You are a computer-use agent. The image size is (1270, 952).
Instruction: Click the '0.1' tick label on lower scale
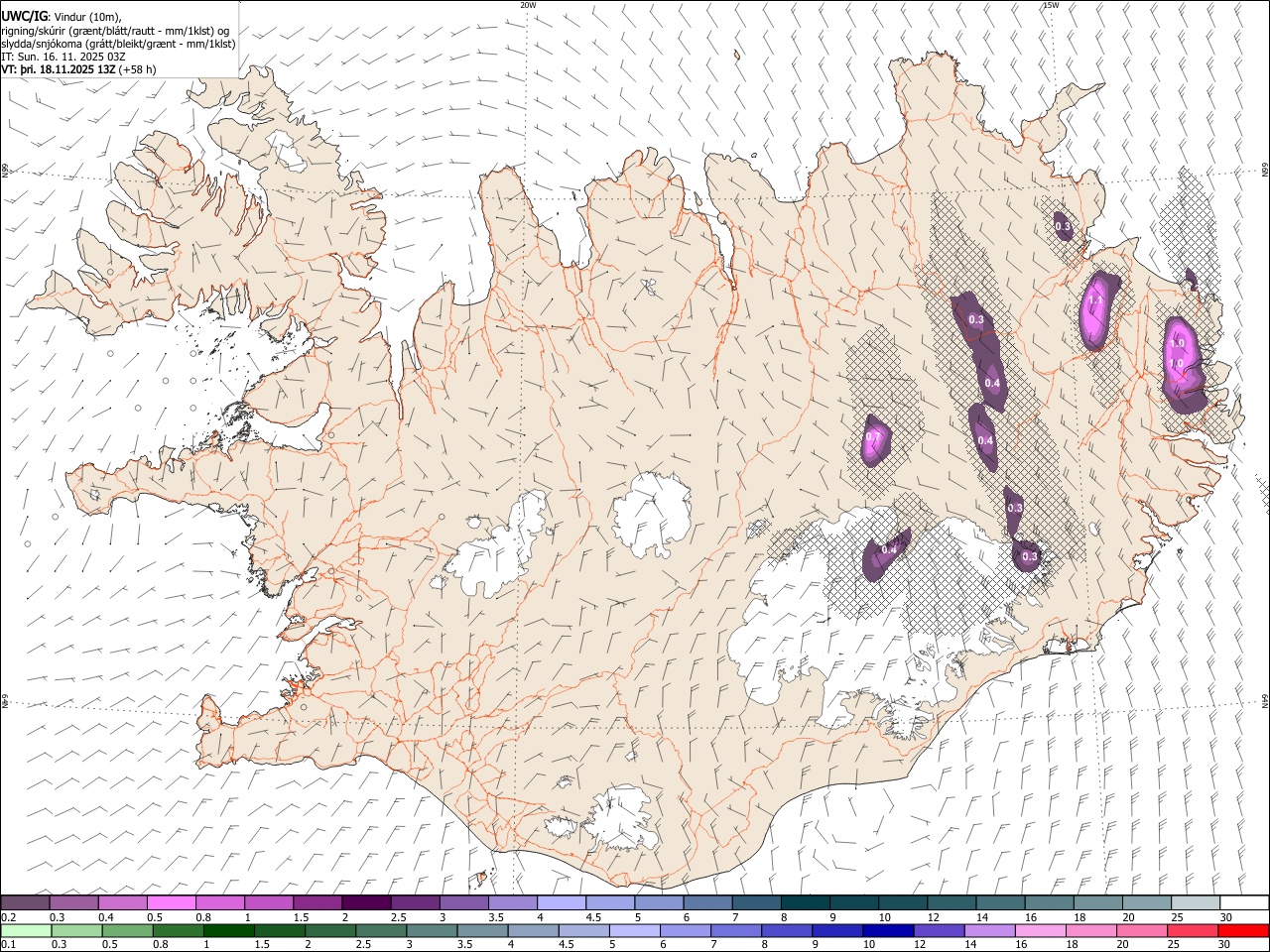[8, 945]
